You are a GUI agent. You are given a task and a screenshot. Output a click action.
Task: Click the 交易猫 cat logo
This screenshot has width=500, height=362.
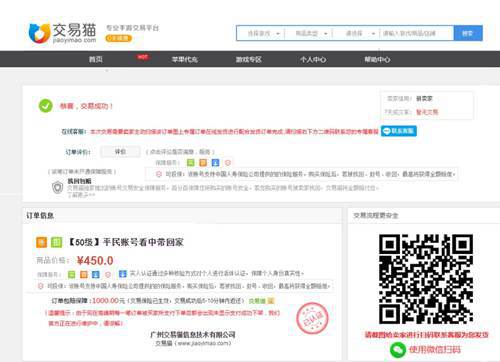(39, 33)
